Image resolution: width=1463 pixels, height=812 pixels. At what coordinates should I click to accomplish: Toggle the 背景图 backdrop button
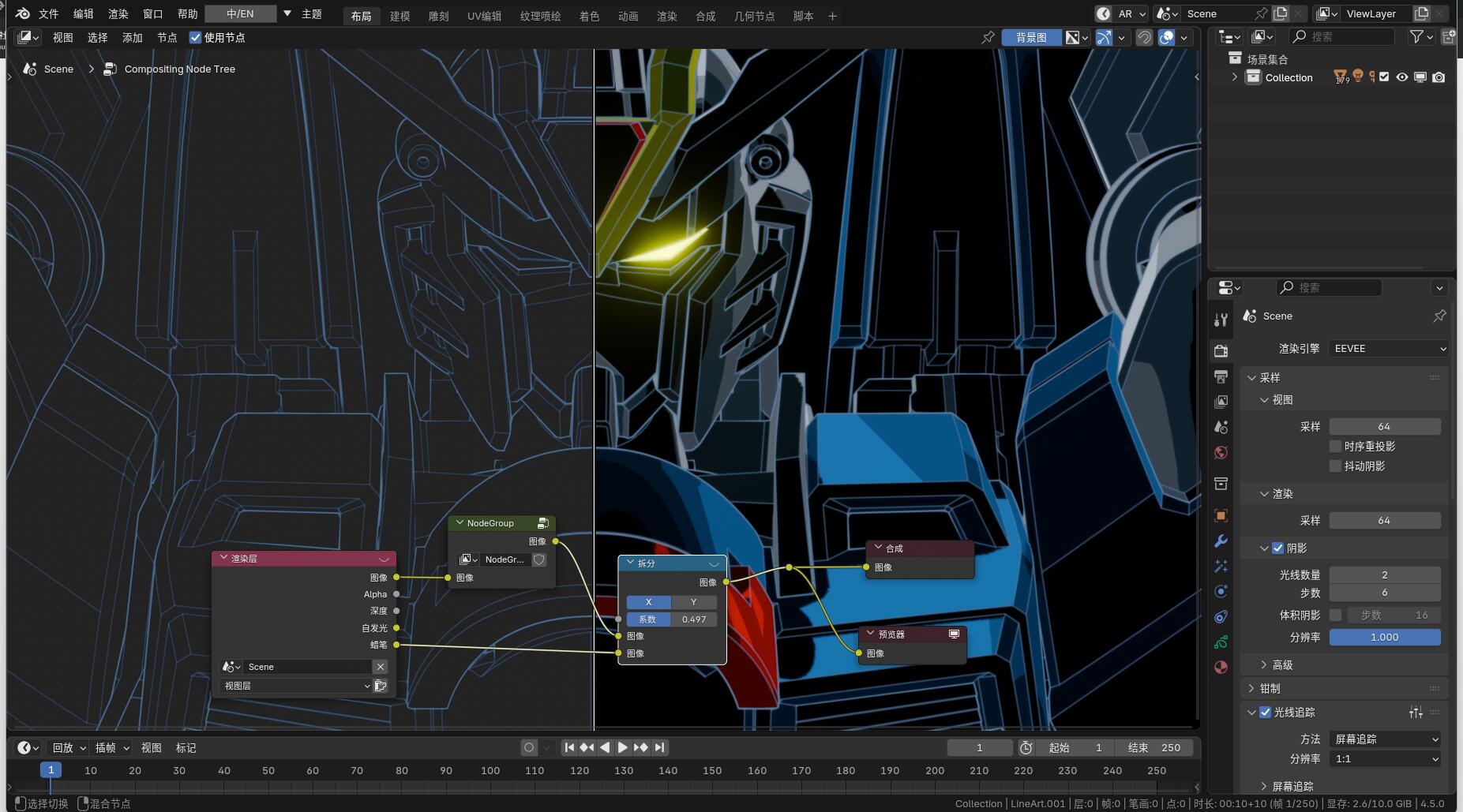coord(1031,37)
